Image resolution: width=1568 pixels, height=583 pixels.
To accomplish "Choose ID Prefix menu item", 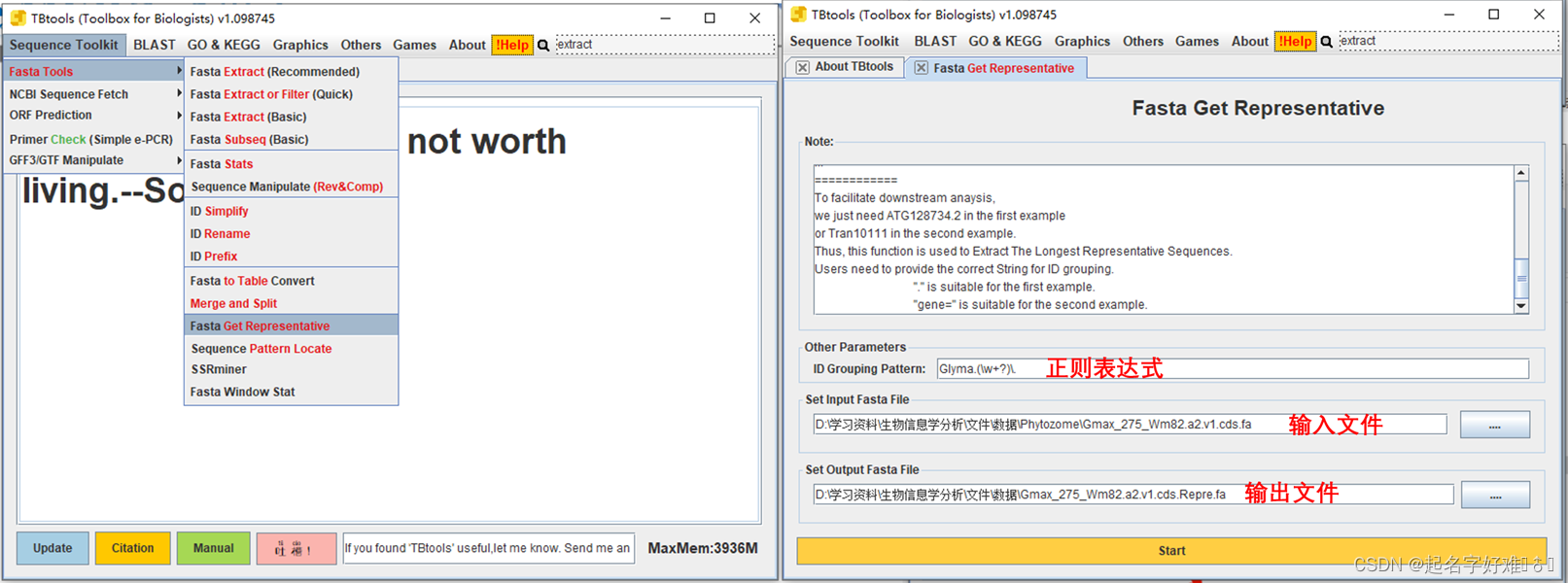I will (291, 257).
